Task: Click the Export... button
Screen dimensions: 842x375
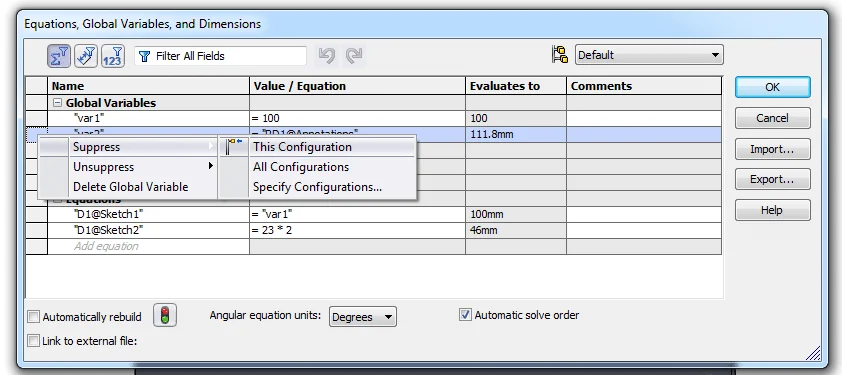Action: point(772,179)
